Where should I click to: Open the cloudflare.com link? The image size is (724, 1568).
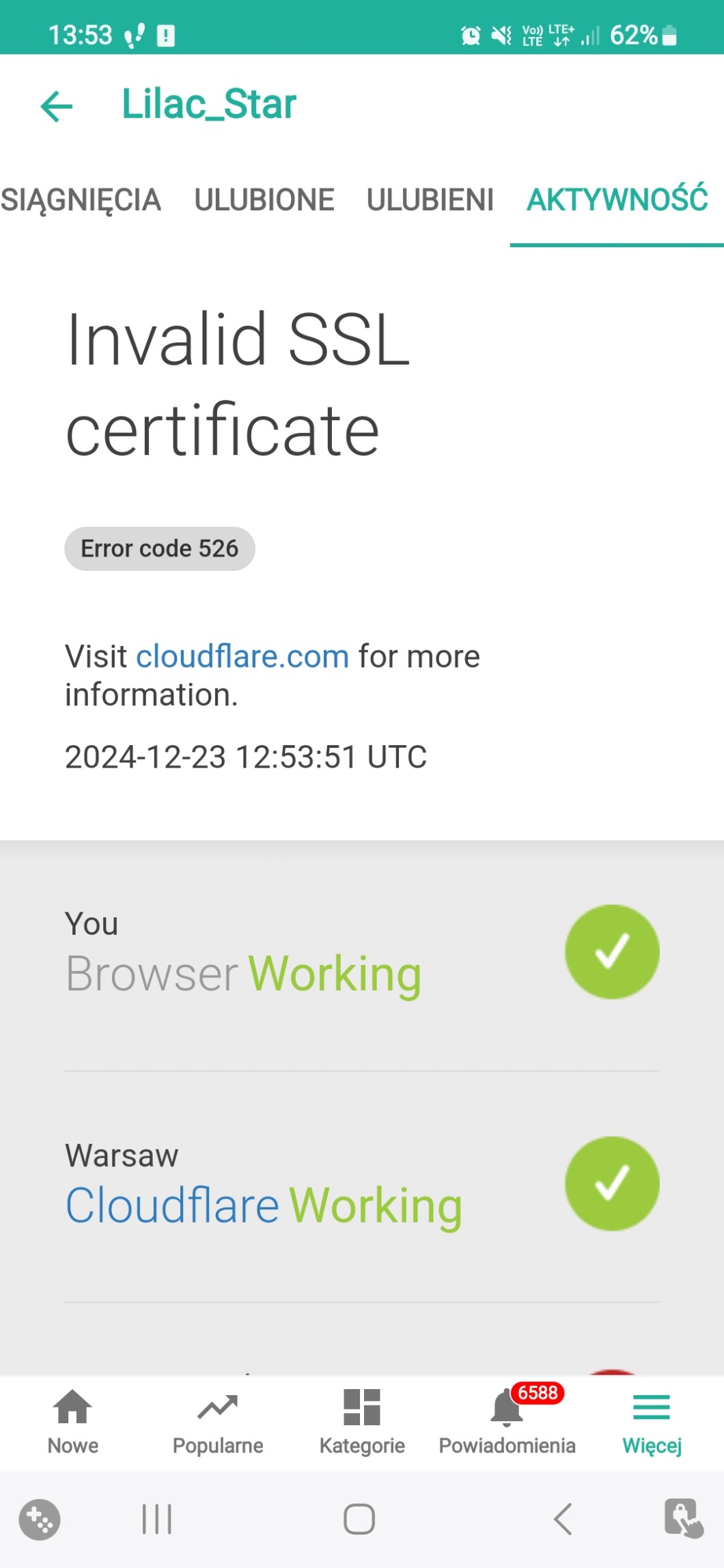tap(242, 657)
